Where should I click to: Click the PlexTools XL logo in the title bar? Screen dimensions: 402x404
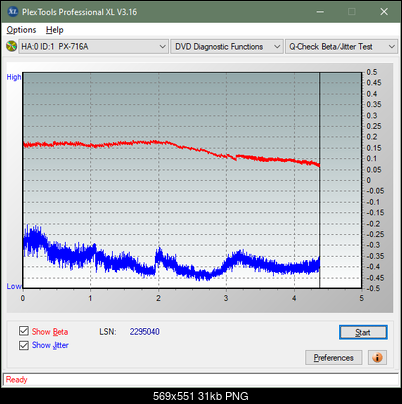pos(13,12)
